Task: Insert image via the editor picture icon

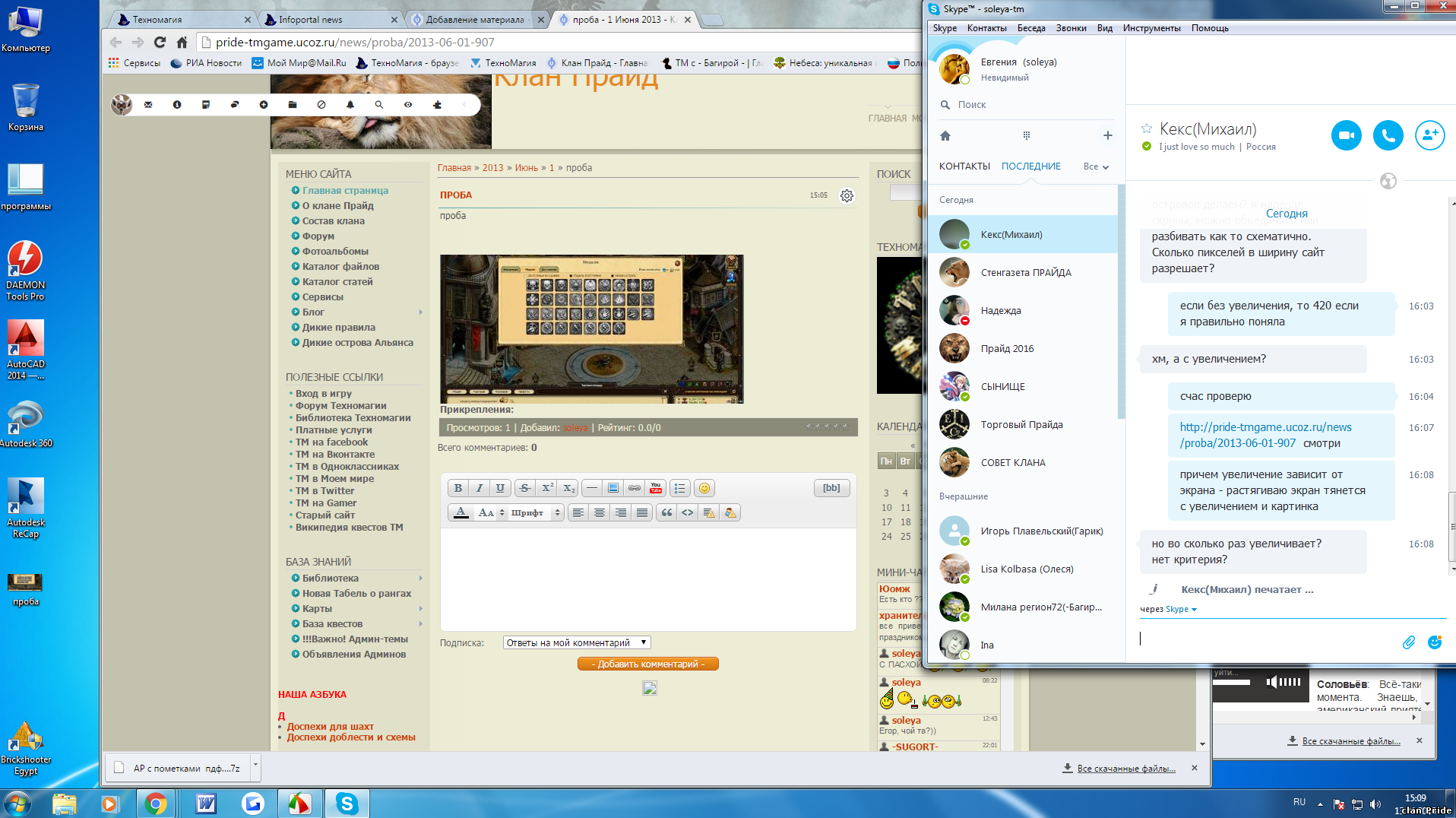Action: click(x=613, y=488)
